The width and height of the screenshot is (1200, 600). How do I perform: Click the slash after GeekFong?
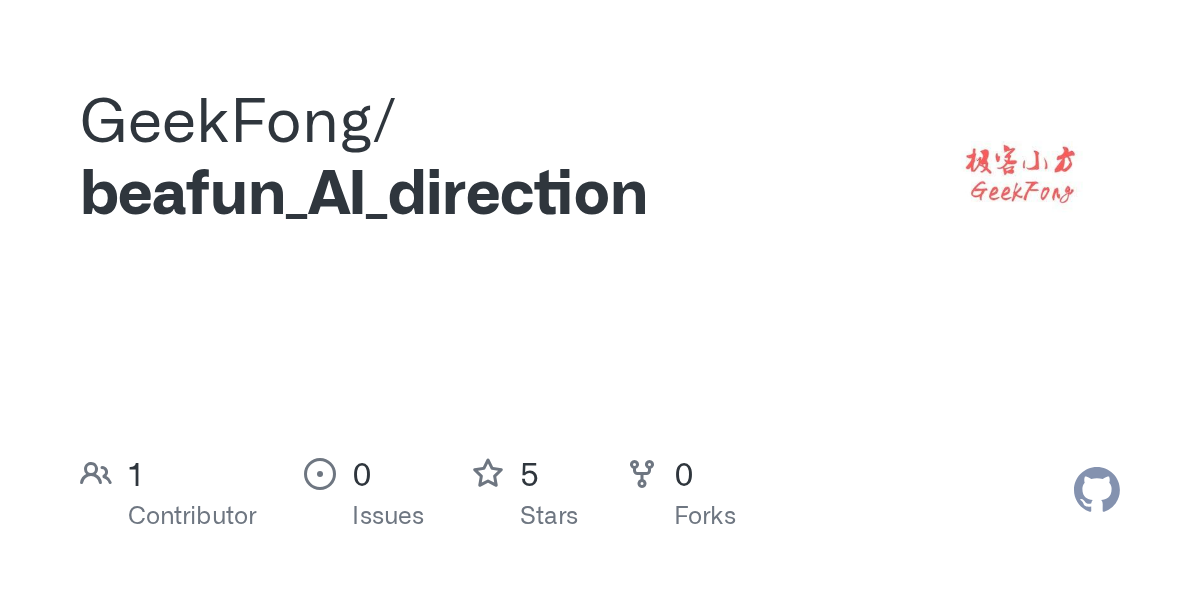[x=383, y=121]
